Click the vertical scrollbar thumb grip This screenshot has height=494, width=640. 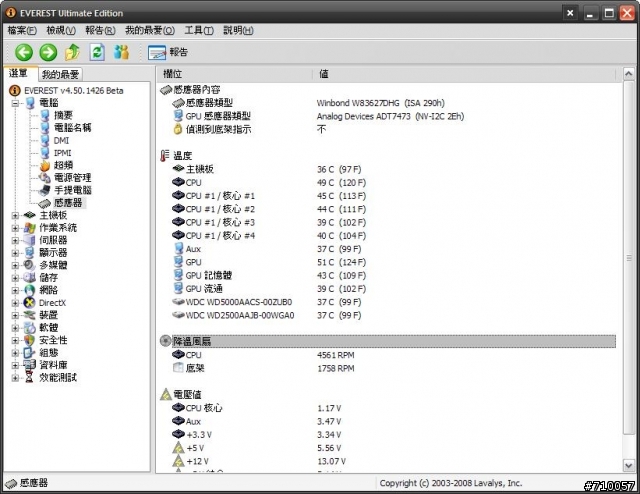tap(629, 258)
